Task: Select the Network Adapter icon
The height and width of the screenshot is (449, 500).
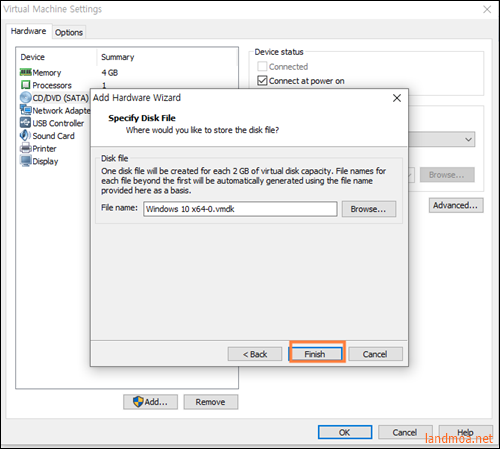Action: tap(26, 110)
